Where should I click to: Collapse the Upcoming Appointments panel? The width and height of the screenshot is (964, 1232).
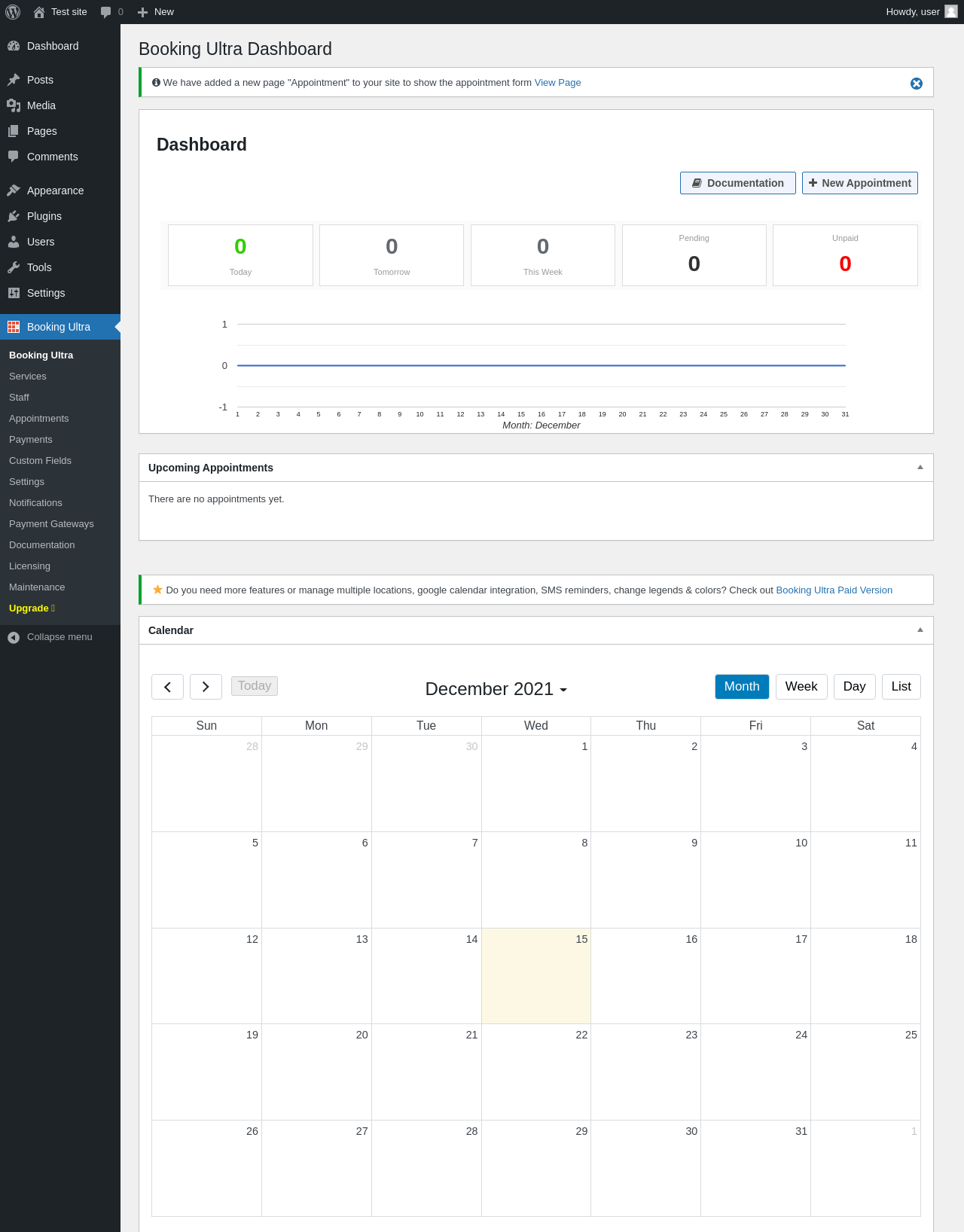tap(920, 468)
